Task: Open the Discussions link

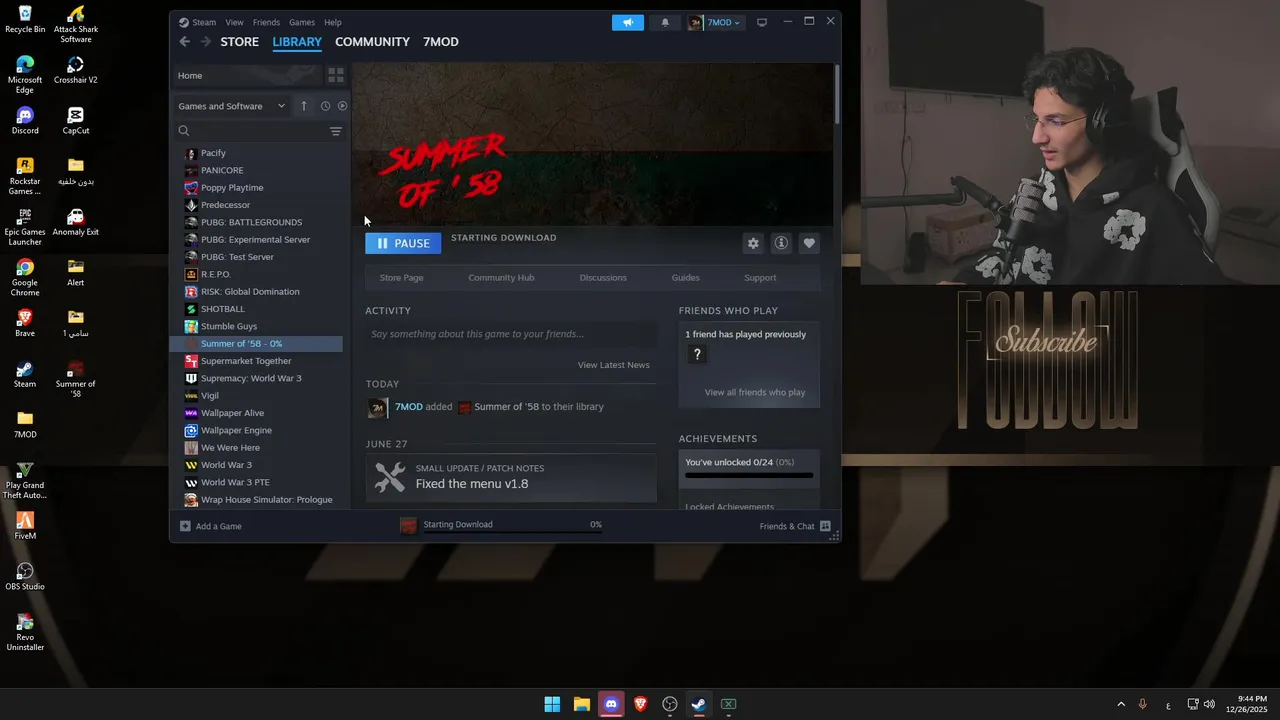Action: tap(603, 278)
